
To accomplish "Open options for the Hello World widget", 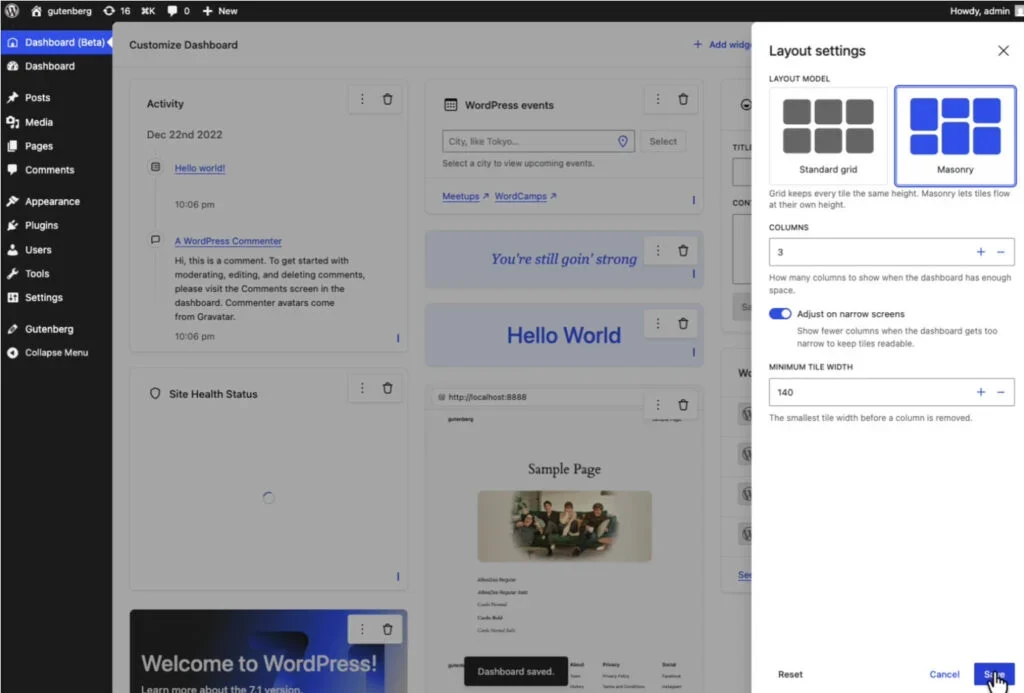I will (658, 324).
